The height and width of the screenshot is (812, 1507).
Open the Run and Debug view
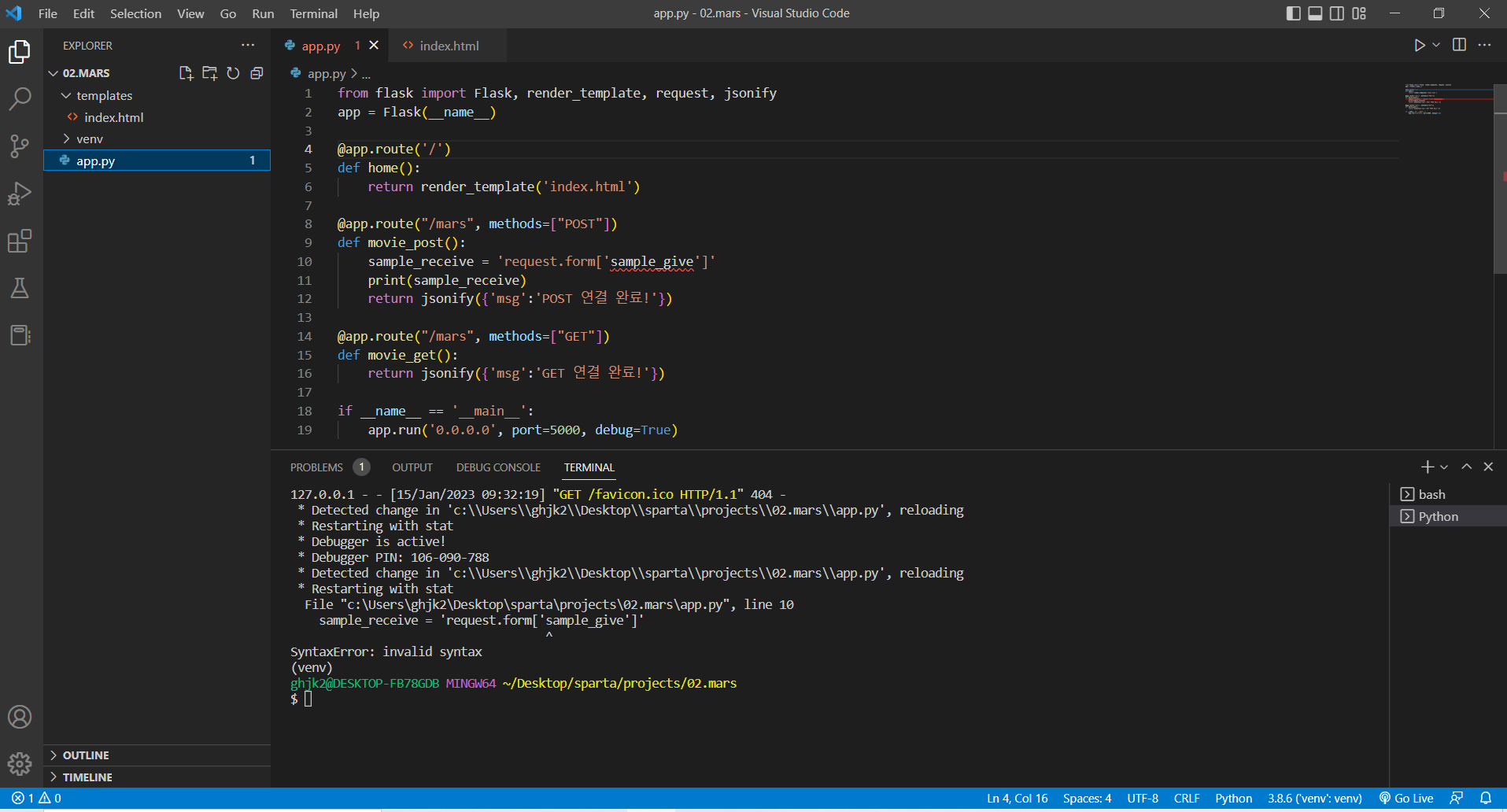point(20,194)
